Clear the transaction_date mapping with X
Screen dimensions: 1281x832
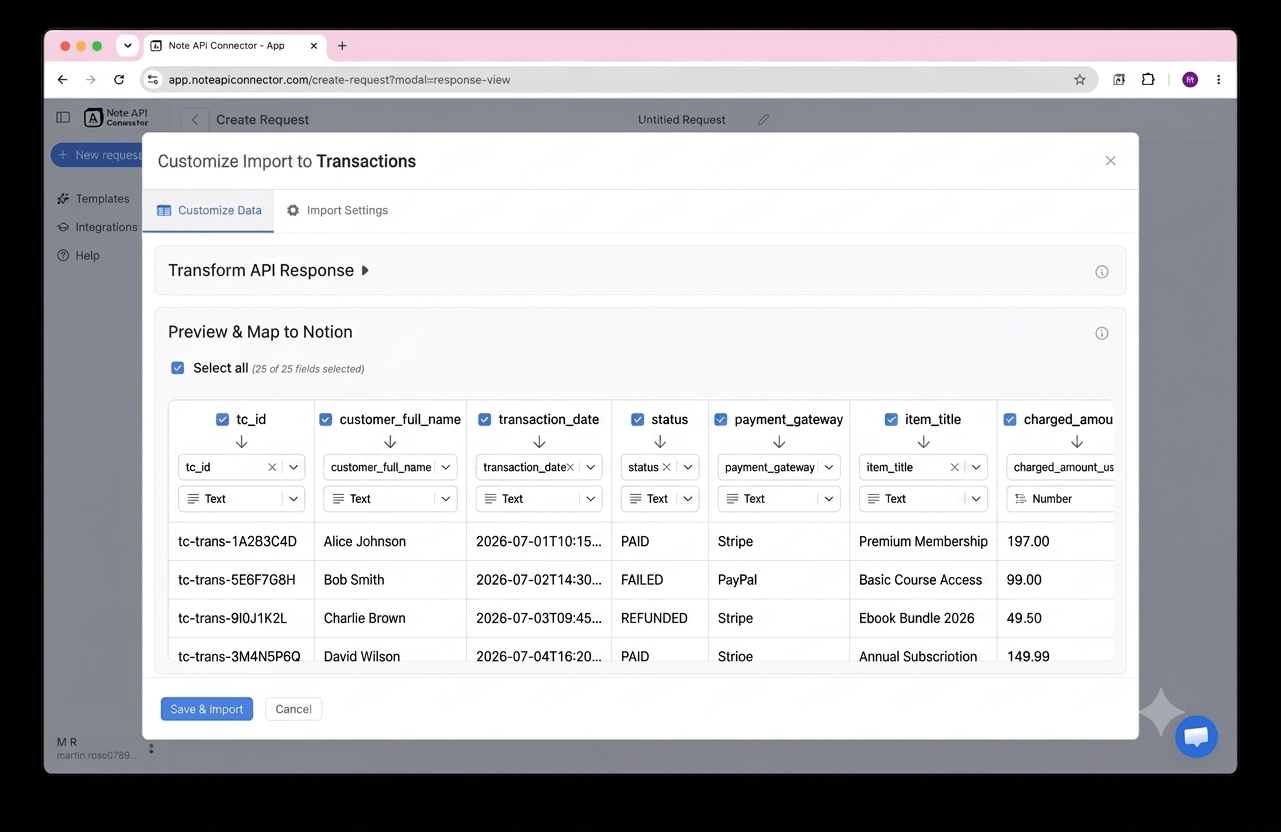coord(570,467)
